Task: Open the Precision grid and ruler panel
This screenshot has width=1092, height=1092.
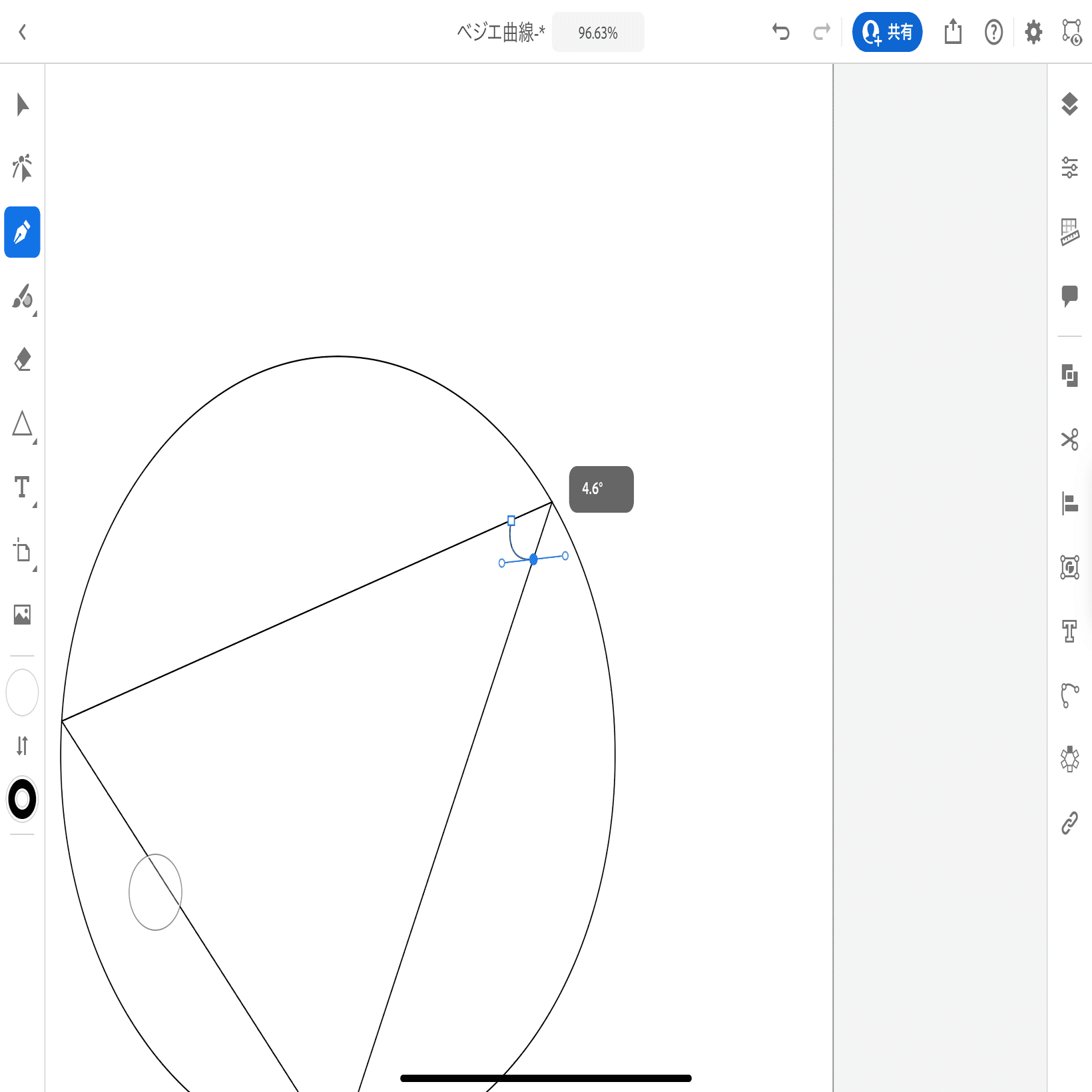Action: click(x=1069, y=232)
